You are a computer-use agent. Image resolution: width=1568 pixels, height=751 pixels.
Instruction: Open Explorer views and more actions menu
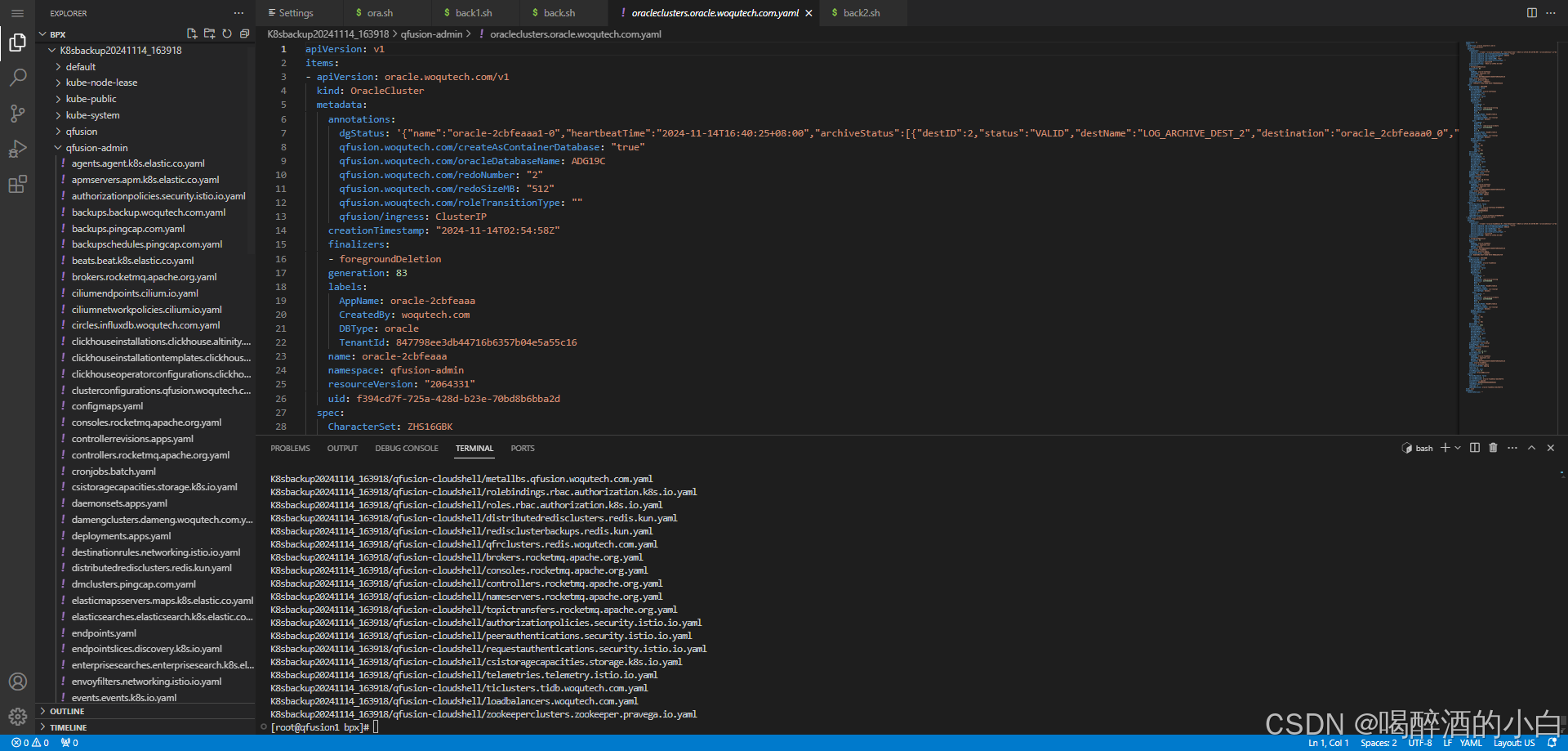point(238,13)
